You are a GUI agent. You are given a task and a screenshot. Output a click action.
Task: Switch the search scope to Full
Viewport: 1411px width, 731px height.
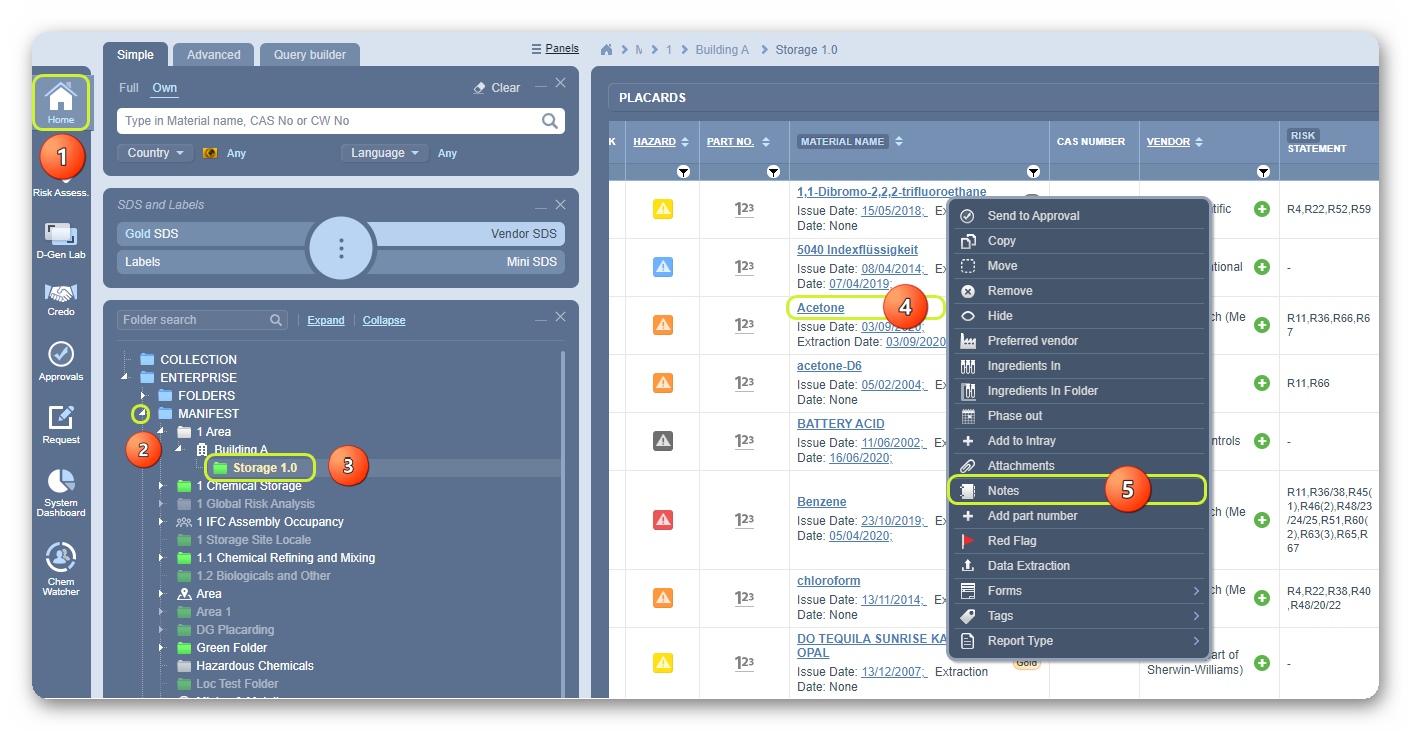[129, 88]
